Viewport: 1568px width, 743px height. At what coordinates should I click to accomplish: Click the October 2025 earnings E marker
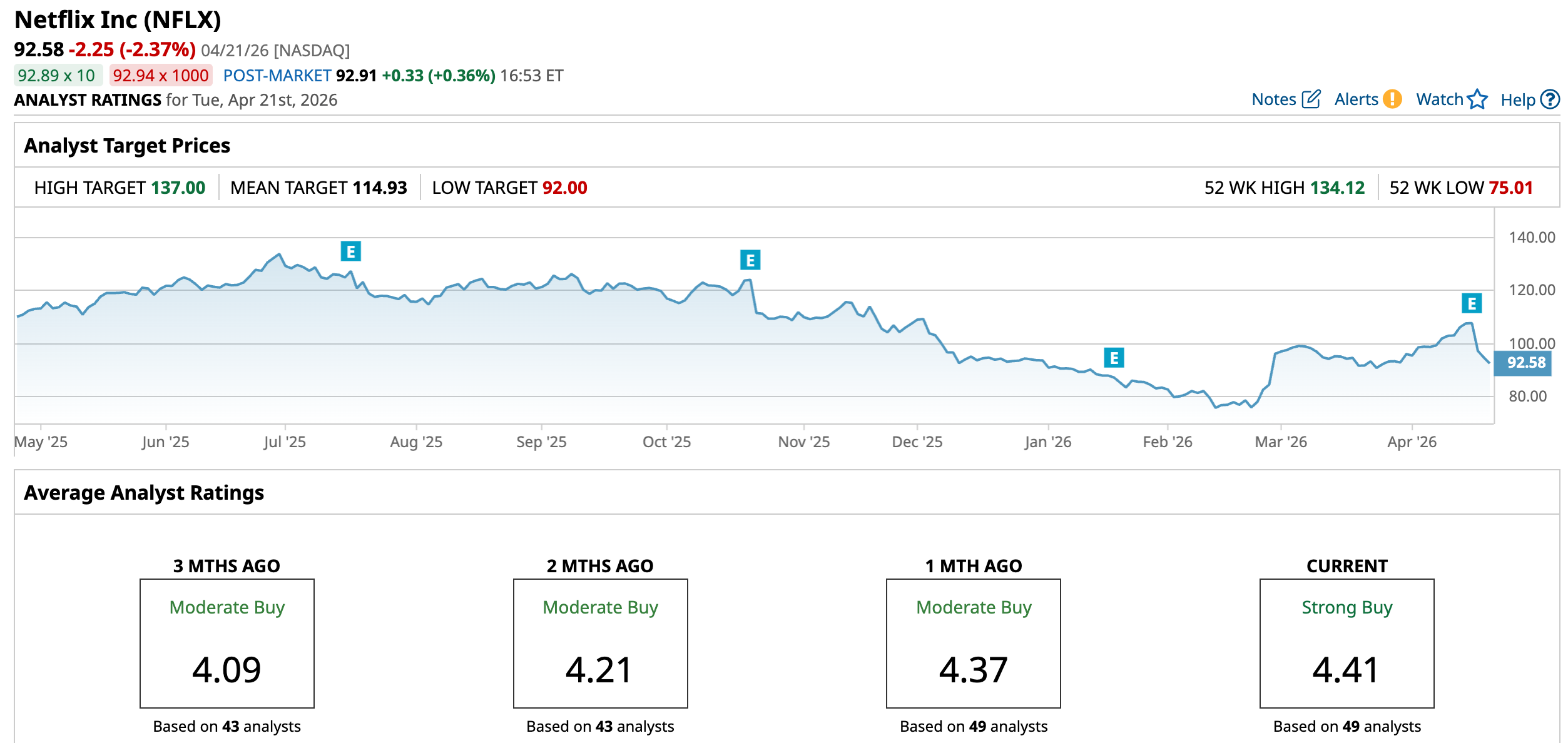pyautogui.click(x=750, y=260)
